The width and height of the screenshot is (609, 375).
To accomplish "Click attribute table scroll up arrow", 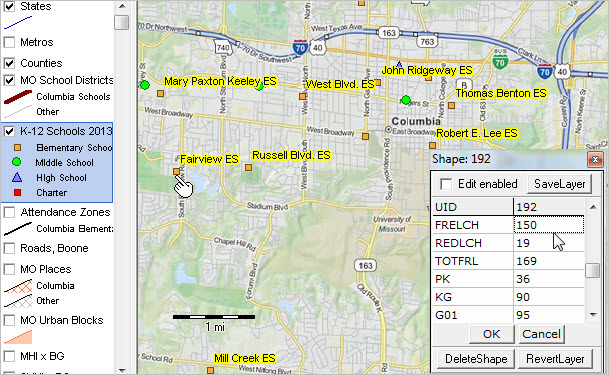I will click(x=593, y=207).
